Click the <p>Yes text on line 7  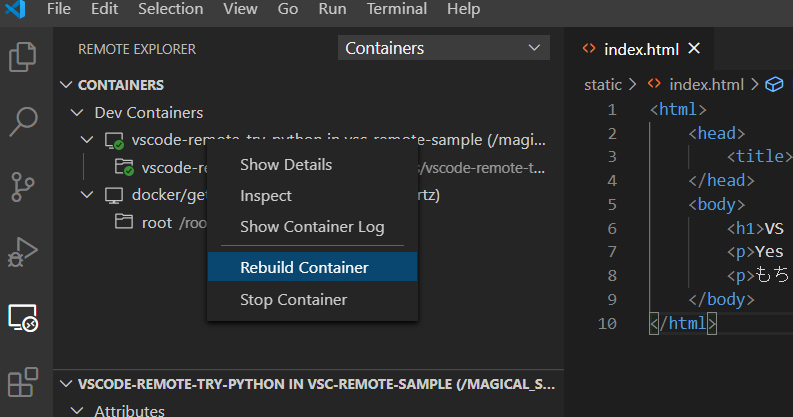755,252
